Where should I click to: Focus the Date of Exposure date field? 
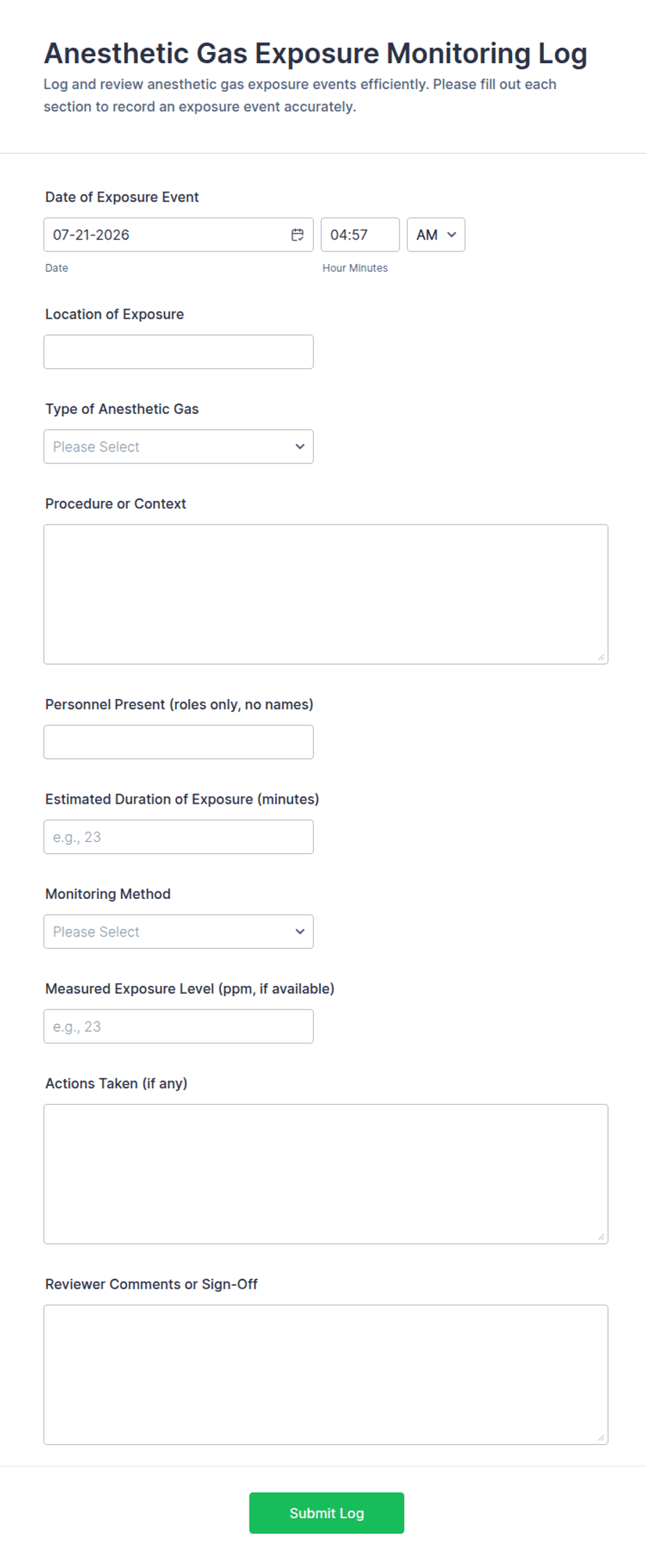point(179,235)
